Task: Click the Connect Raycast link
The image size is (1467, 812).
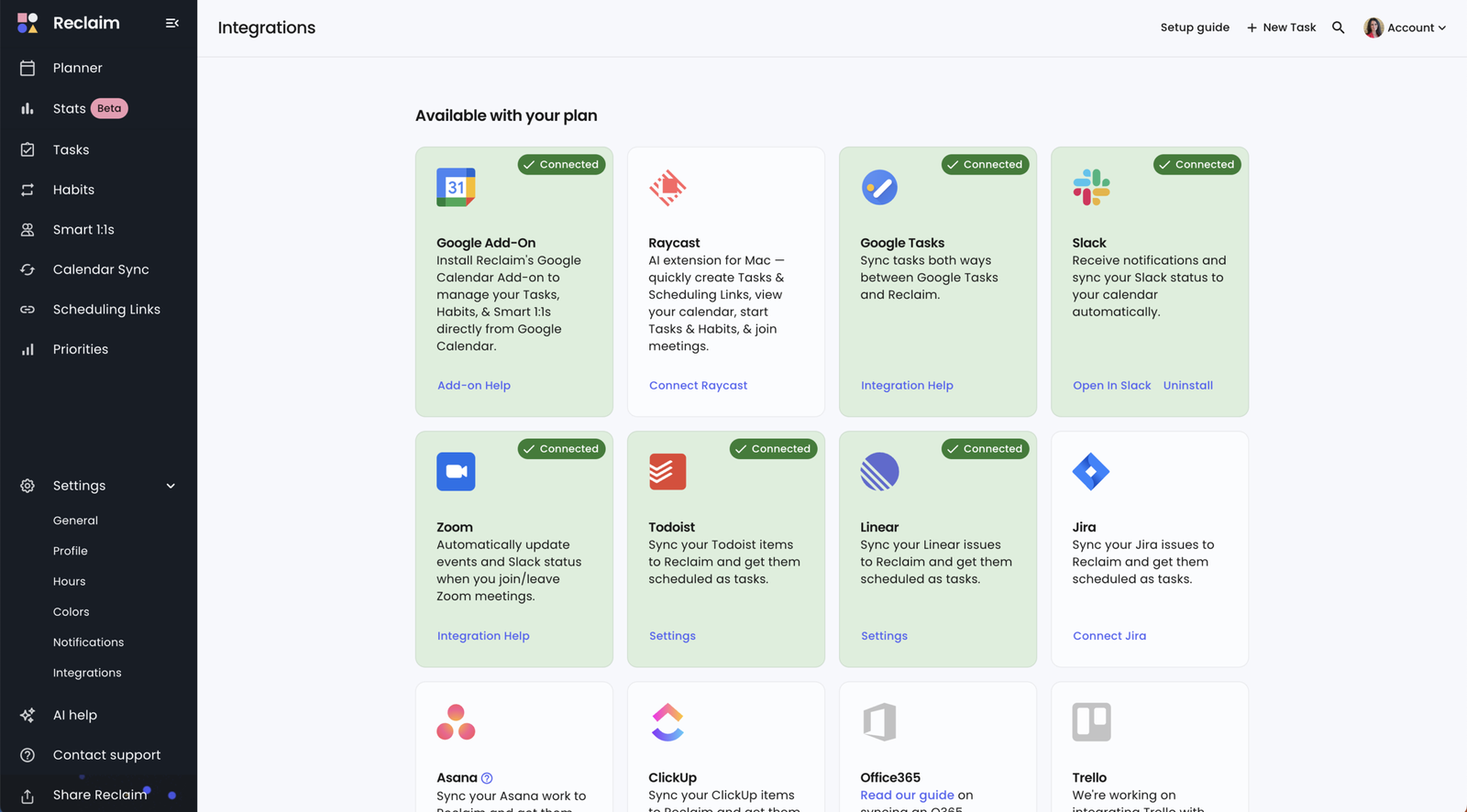Action: (x=698, y=386)
